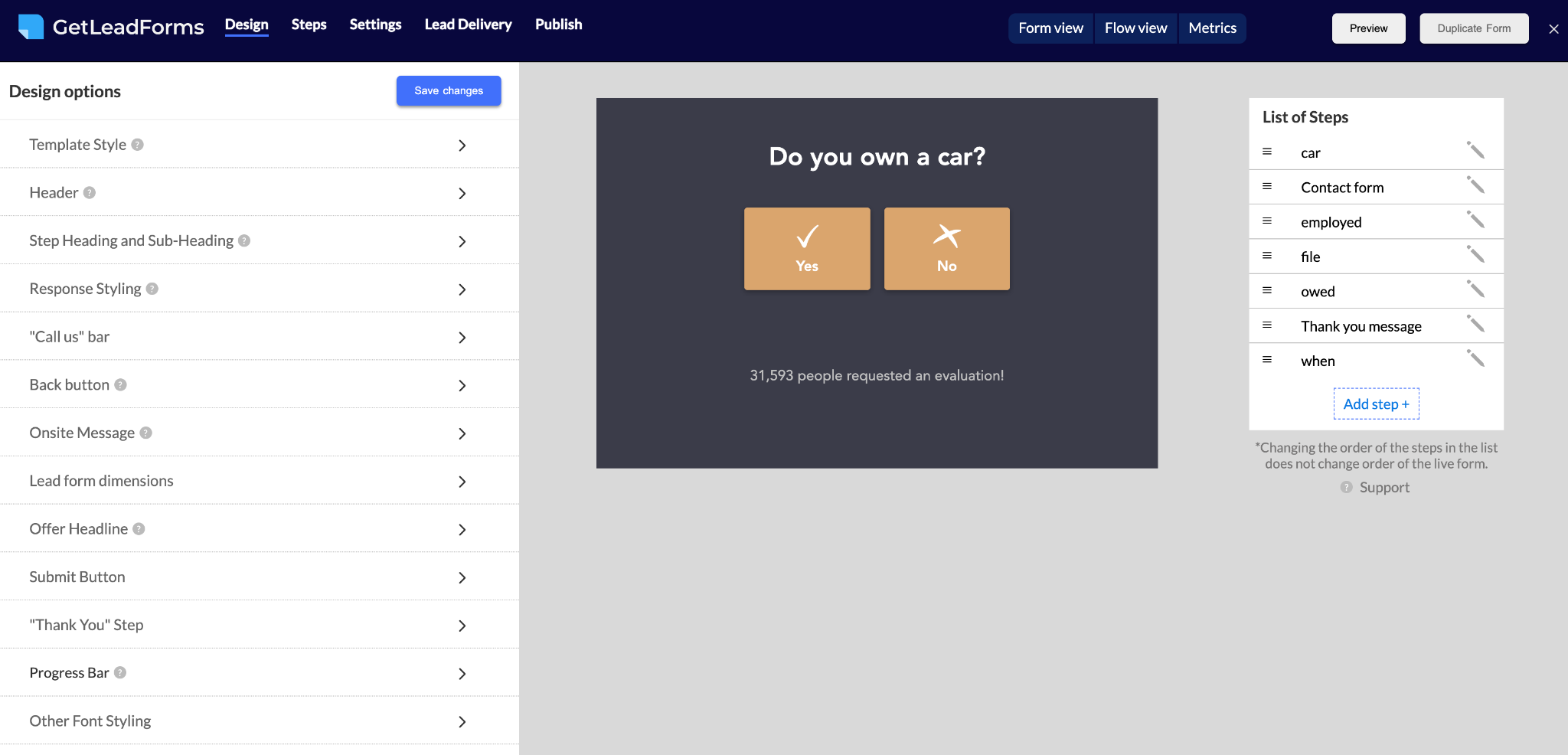Screen dimensions: 1568x755
Task: Edit the car step with the pencil icon
Action: tap(1476, 152)
